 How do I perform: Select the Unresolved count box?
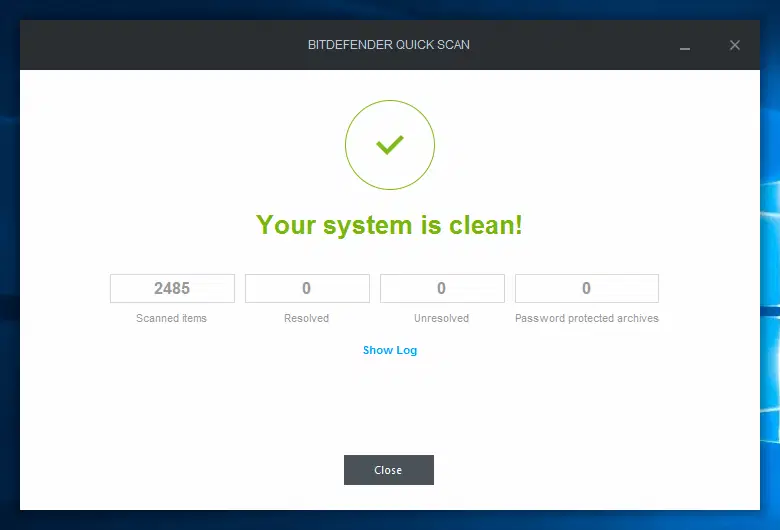coord(442,288)
